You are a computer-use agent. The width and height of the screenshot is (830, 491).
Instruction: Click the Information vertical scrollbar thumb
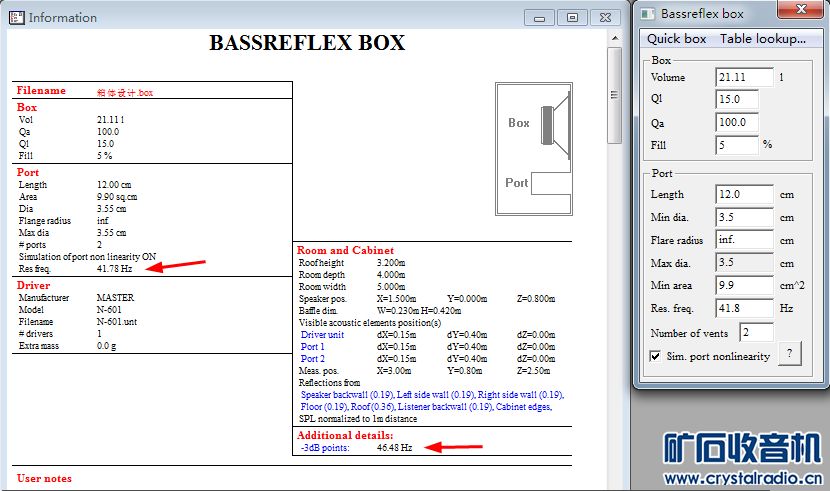tap(615, 95)
